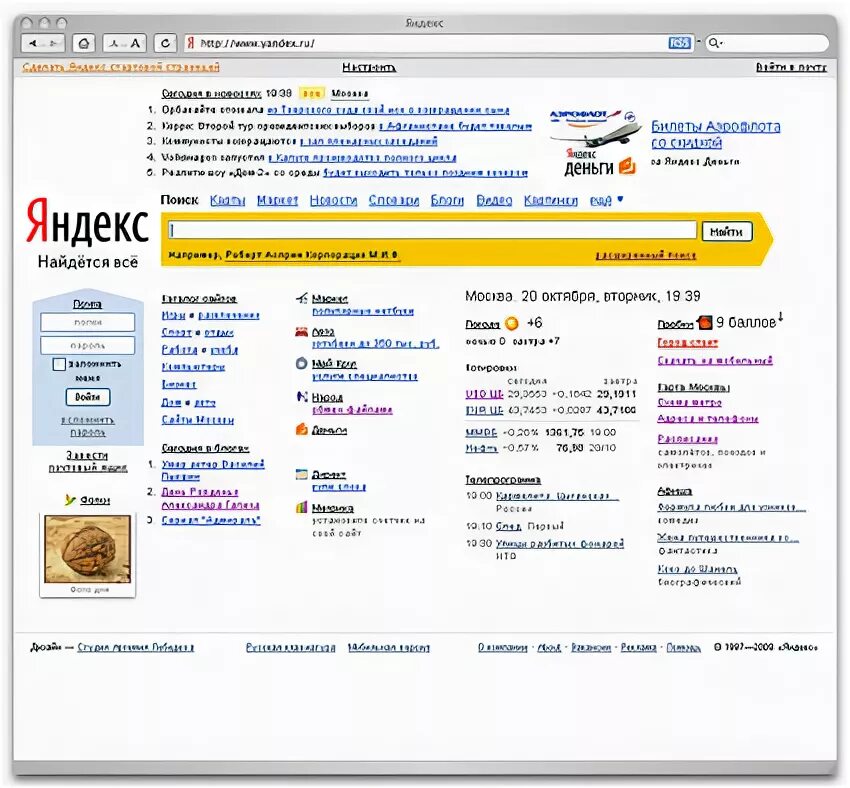850x788 pixels.
Task: Open the Карта Москвы link
Action: click(x=693, y=387)
